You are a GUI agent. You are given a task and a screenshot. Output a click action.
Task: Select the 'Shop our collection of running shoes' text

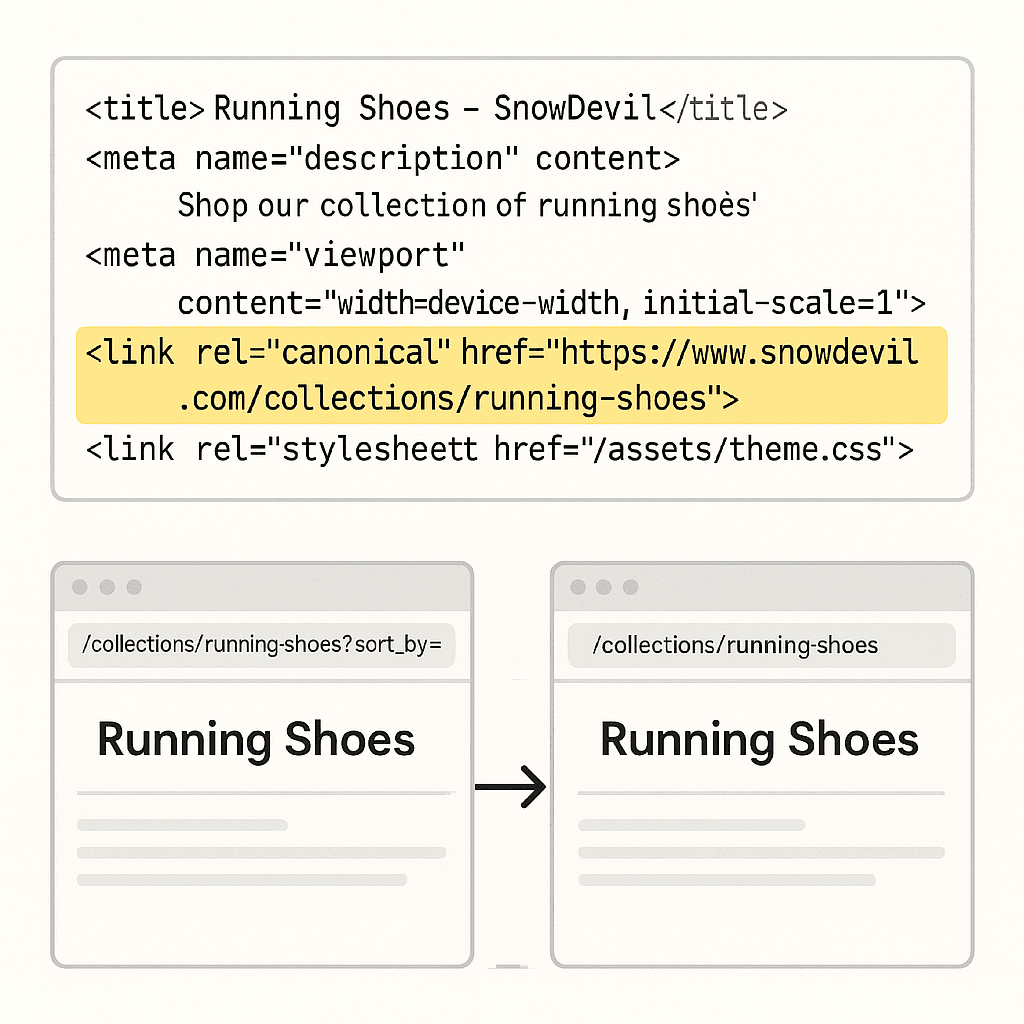pos(467,206)
